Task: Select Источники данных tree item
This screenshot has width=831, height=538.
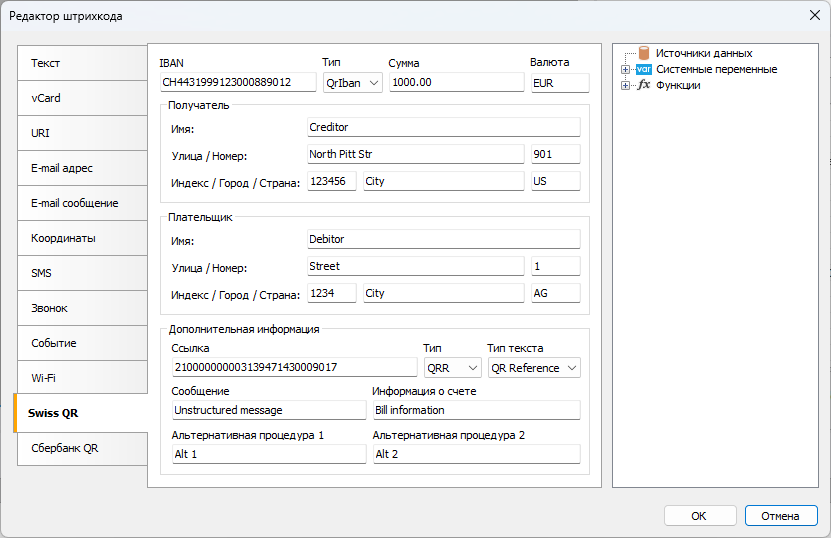Action: (704, 53)
